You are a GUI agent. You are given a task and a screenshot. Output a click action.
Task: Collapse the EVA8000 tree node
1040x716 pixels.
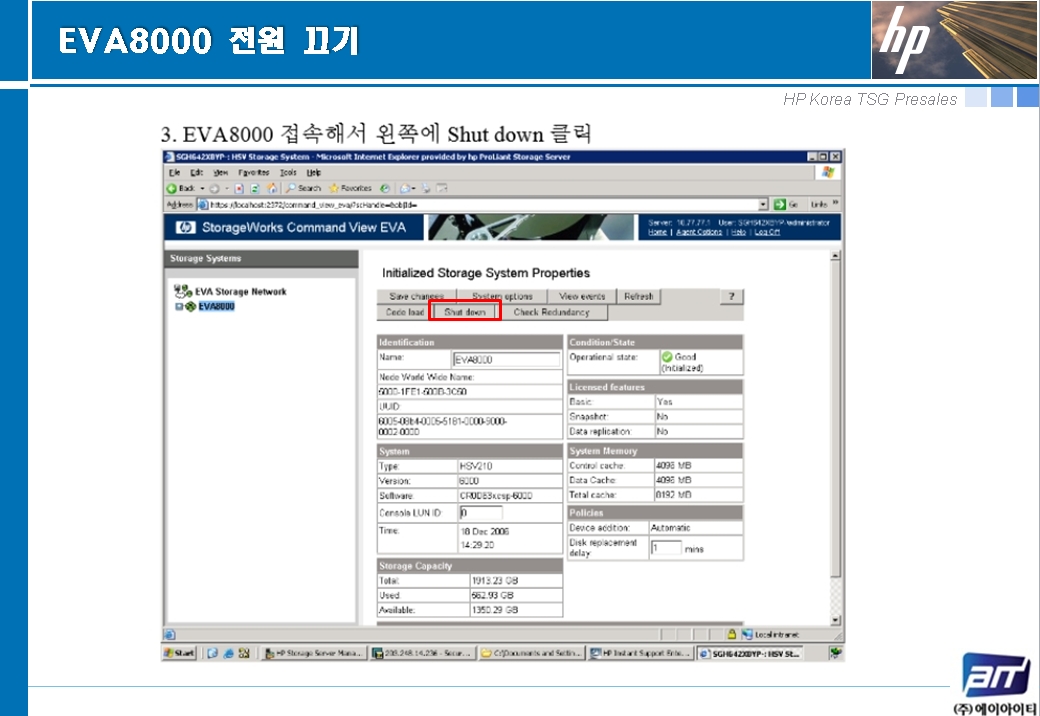[x=178, y=307]
